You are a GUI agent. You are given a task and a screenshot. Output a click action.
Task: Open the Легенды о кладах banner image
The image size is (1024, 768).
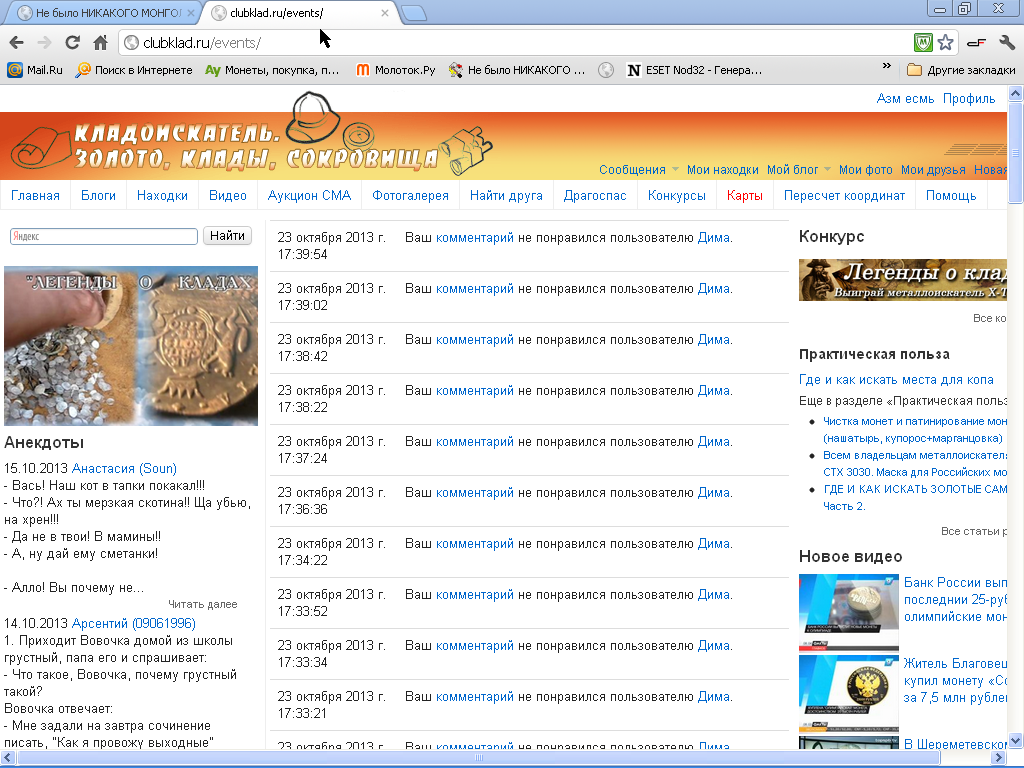click(x=131, y=346)
